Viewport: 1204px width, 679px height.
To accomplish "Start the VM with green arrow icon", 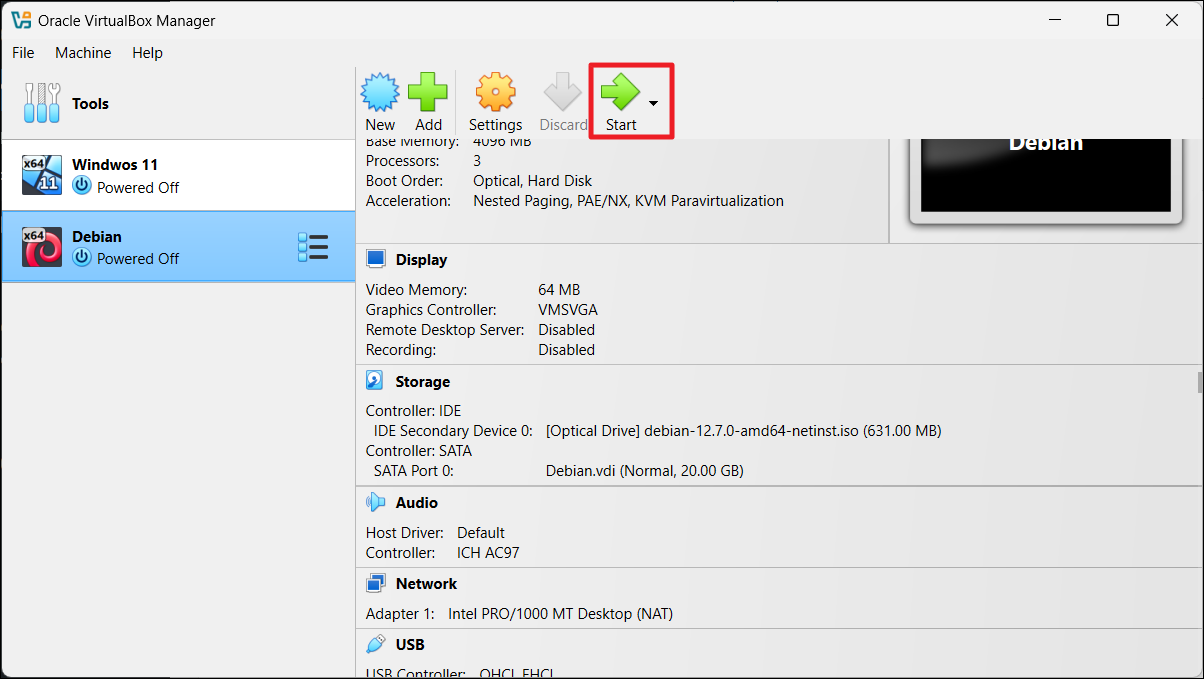I will coord(620,93).
